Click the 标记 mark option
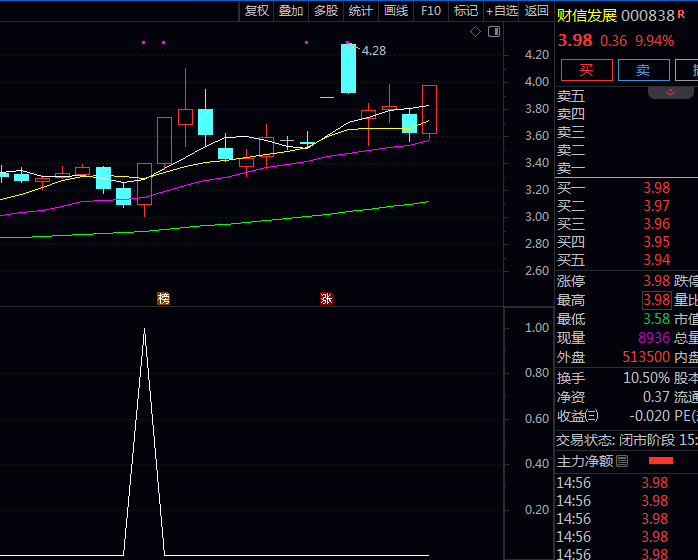This screenshot has height=560, width=698. click(466, 11)
